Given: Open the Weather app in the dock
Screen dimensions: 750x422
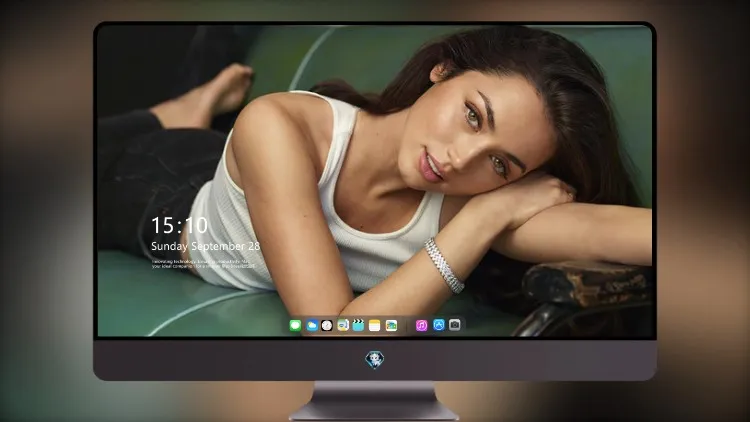Looking at the screenshot, I should coord(311,325).
